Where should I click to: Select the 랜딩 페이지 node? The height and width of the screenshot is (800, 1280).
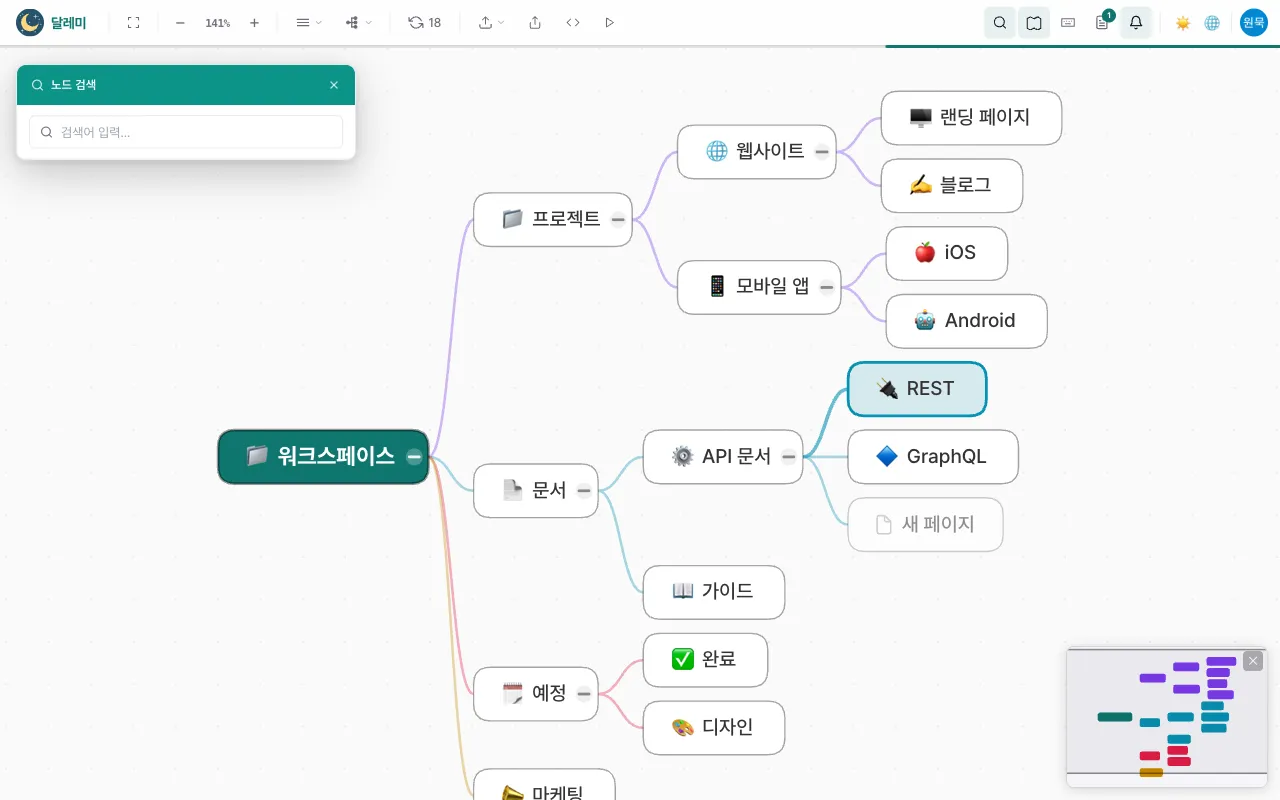click(x=971, y=118)
